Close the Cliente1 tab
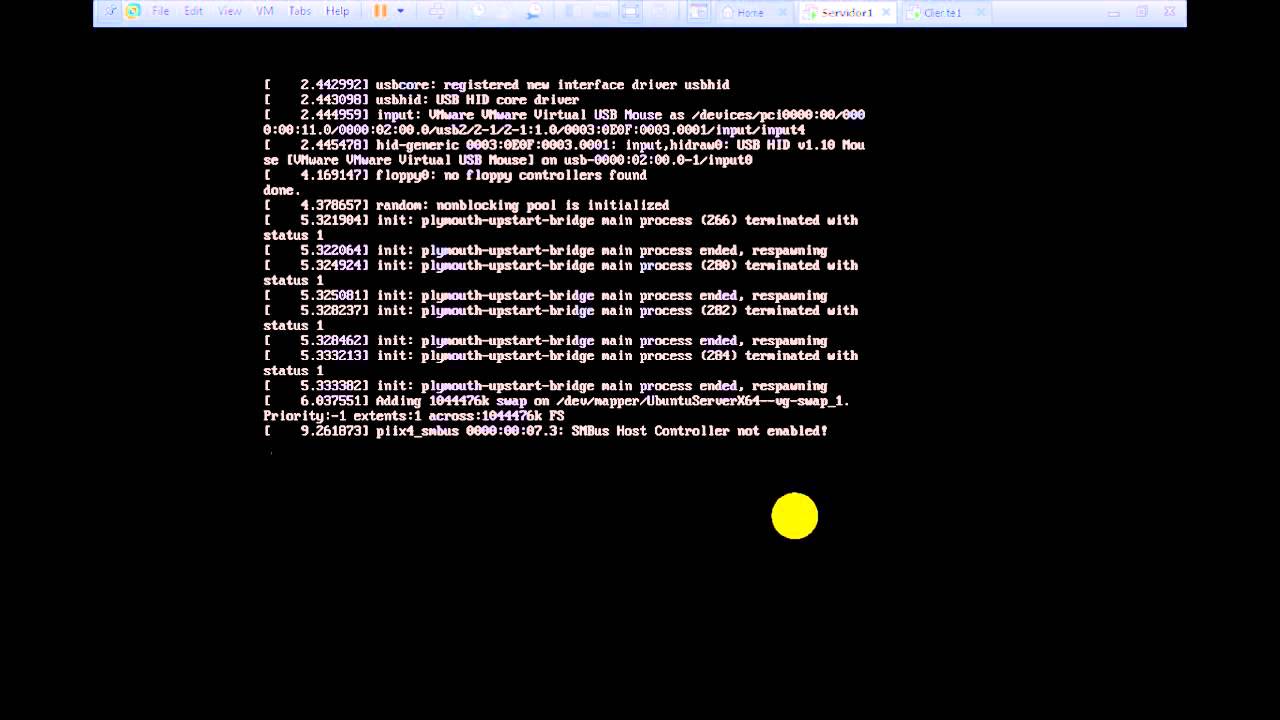1280x720 pixels. click(981, 13)
